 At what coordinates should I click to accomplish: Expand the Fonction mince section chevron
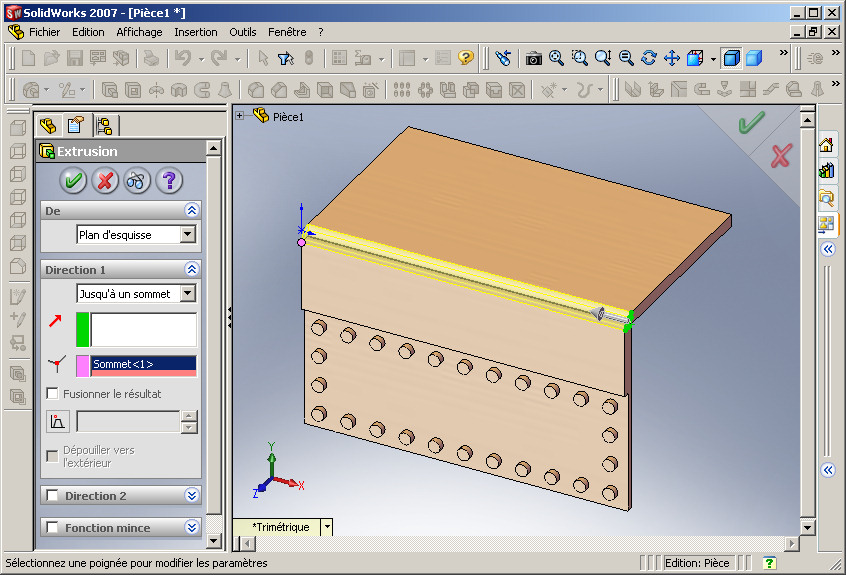[x=192, y=527]
